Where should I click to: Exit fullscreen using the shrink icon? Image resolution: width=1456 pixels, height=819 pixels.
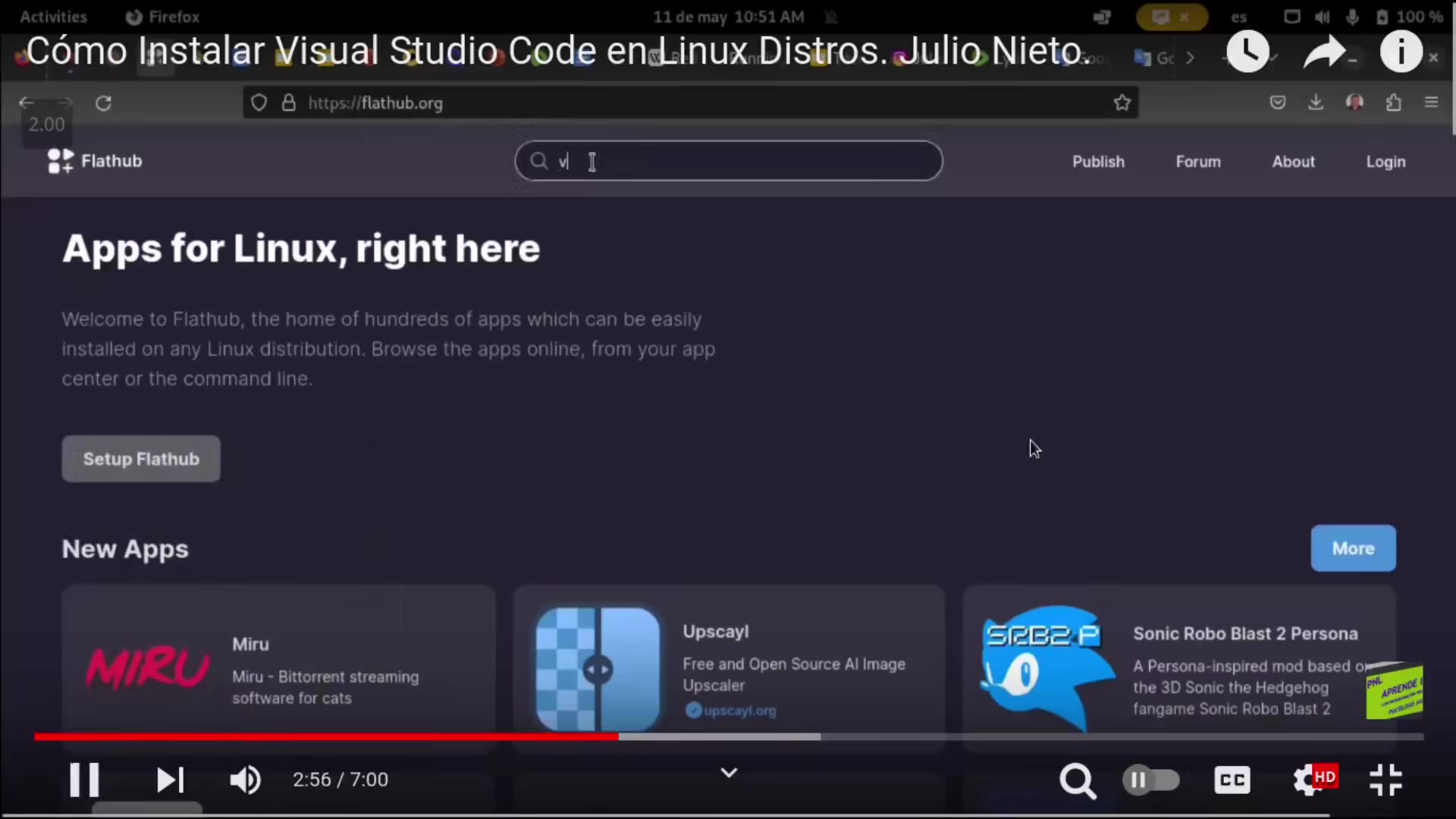pyautogui.click(x=1385, y=780)
